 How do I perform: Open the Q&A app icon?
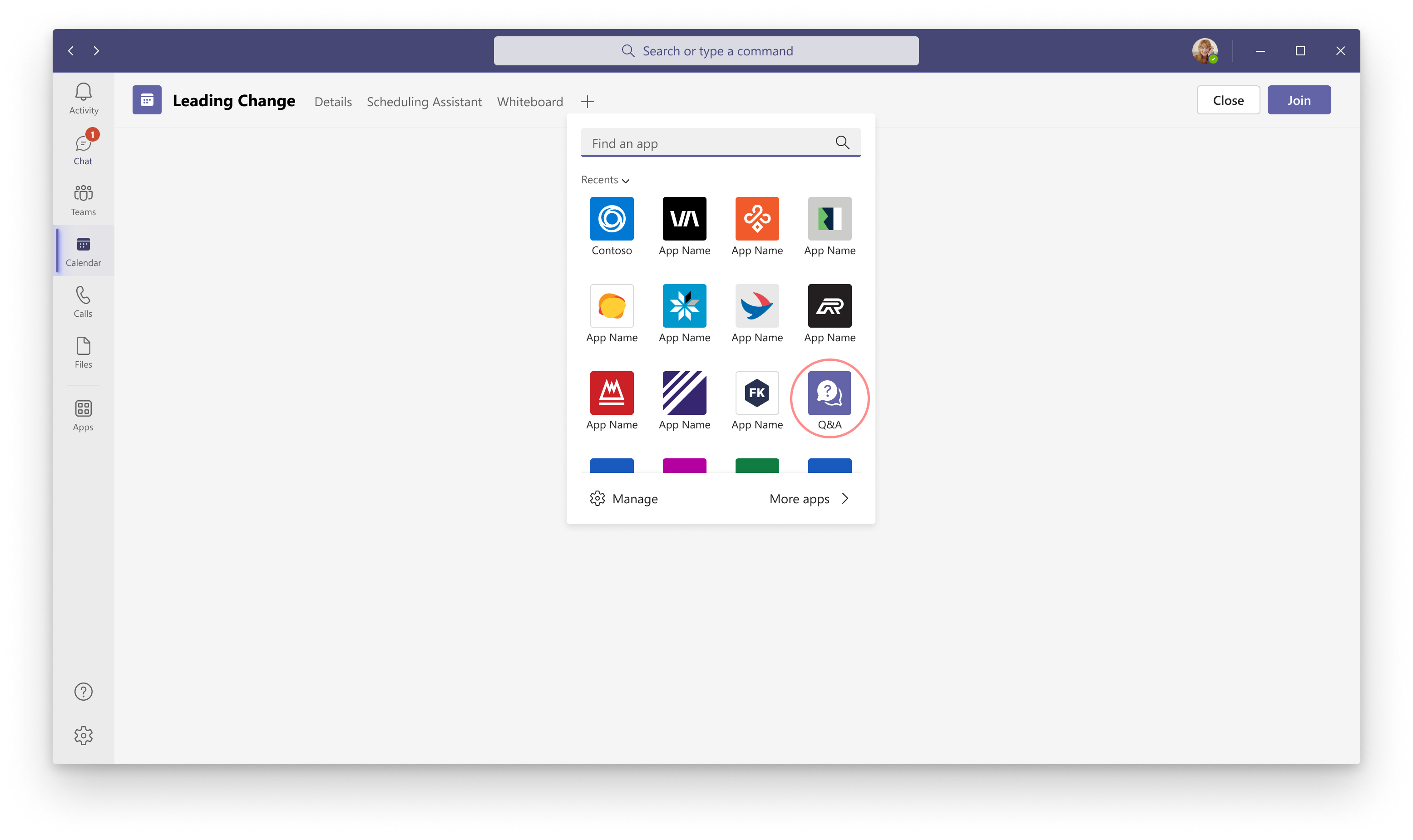pos(829,393)
